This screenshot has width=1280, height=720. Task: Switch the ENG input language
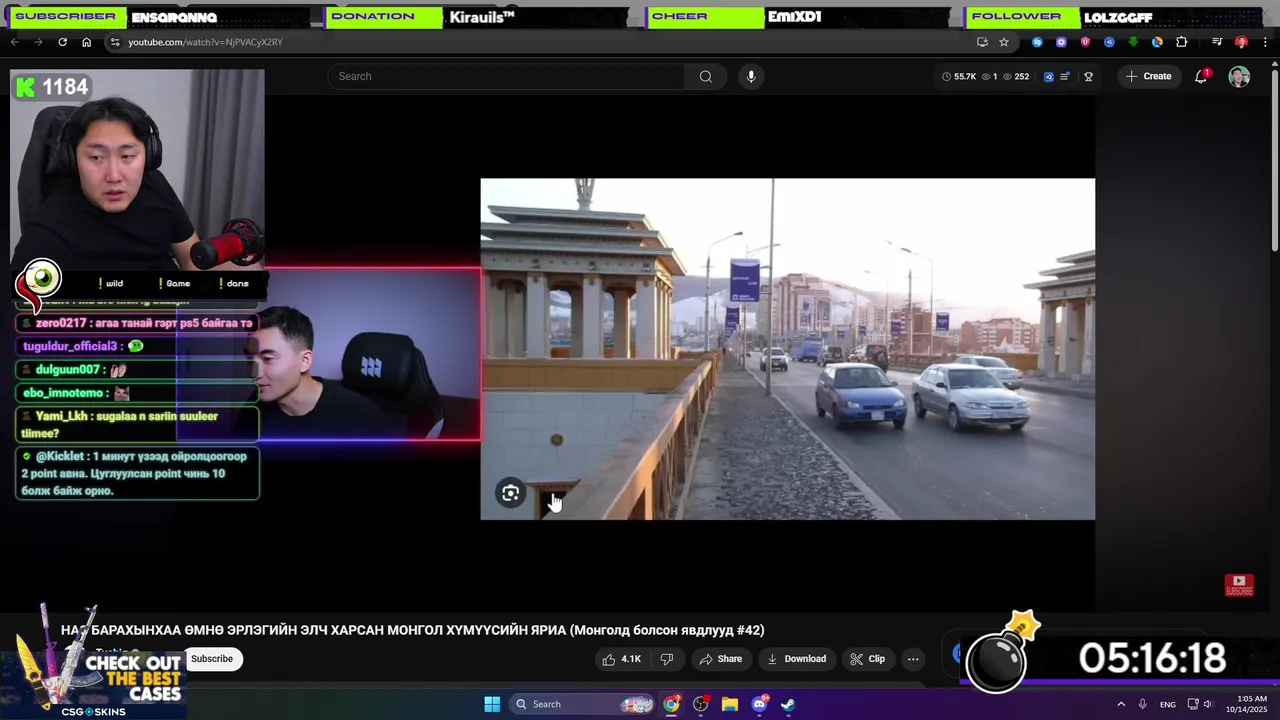tap(1167, 704)
